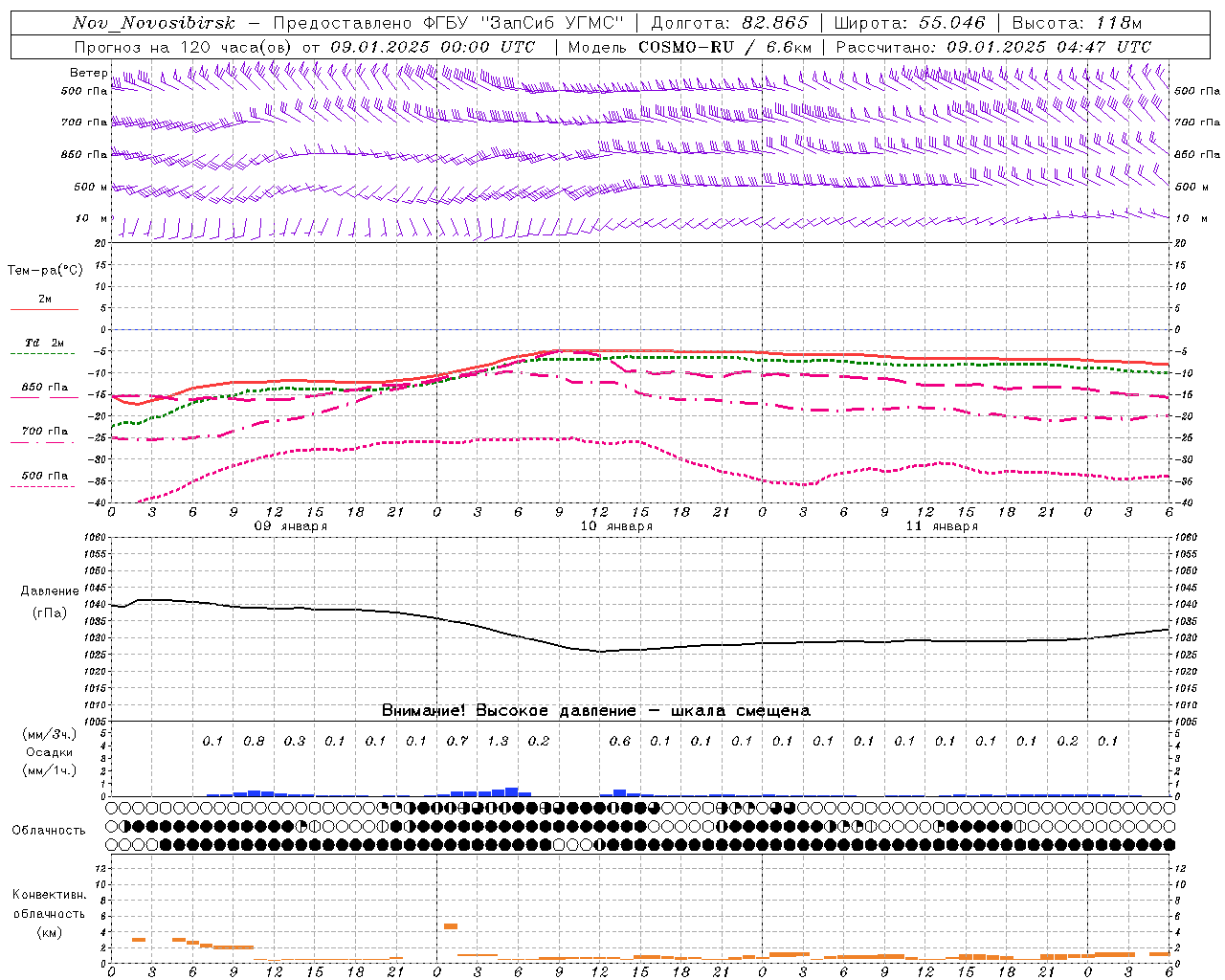Click the 'Конвективн.' convective cloud label
This screenshot has width=1225, height=980.
[50, 895]
